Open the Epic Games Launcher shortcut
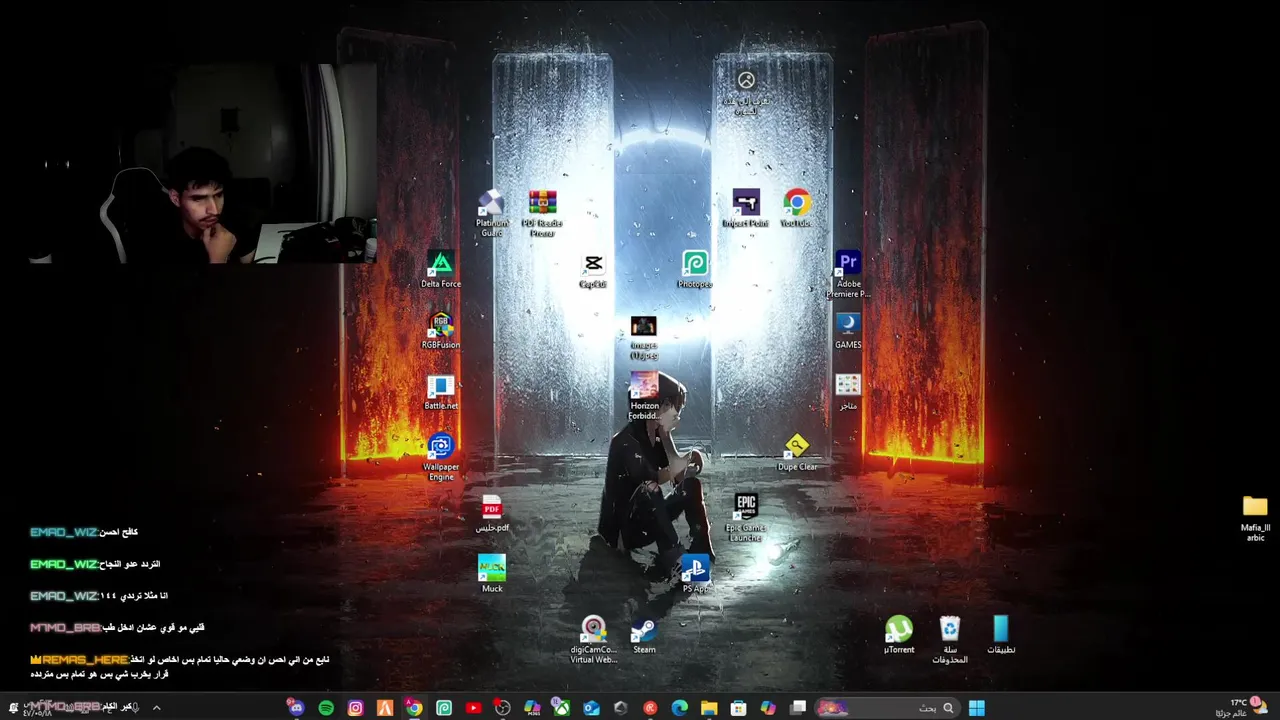This screenshot has height=720, width=1280. [x=746, y=518]
